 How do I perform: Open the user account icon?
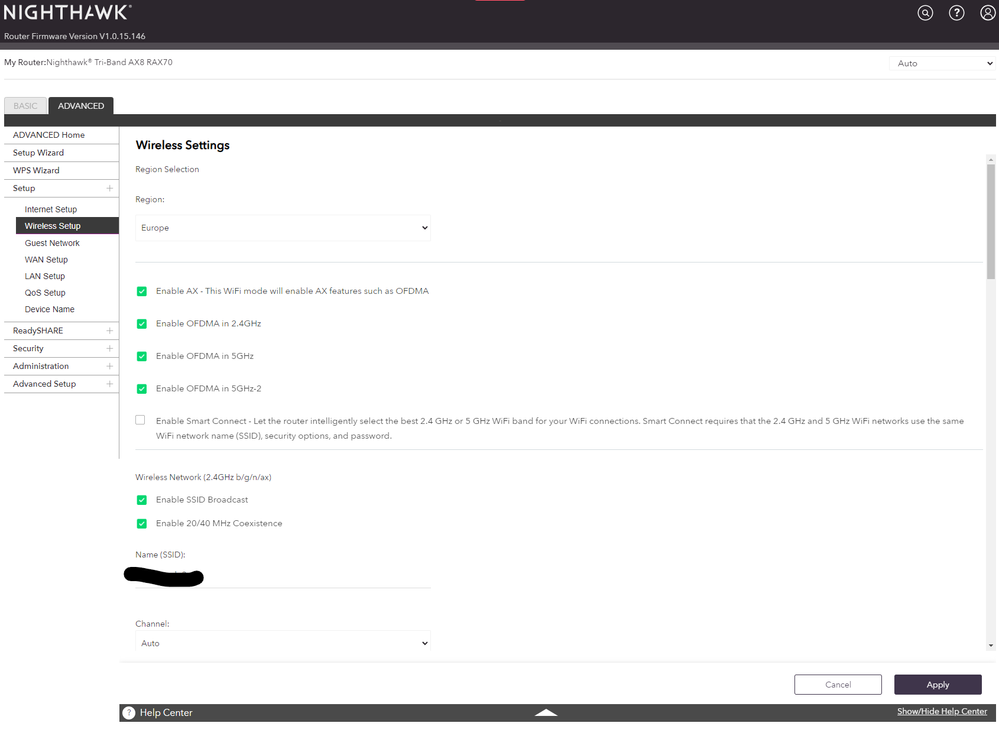click(988, 13)
